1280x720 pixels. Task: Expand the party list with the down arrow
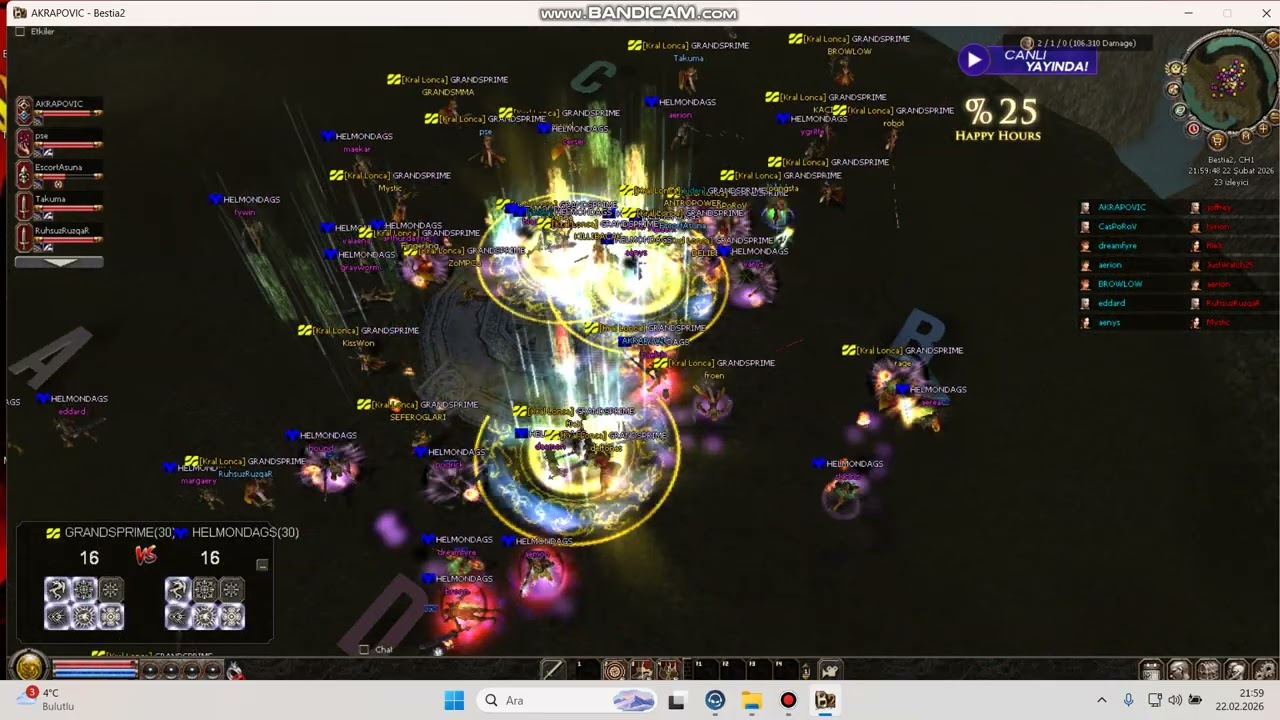click(59, 262)
